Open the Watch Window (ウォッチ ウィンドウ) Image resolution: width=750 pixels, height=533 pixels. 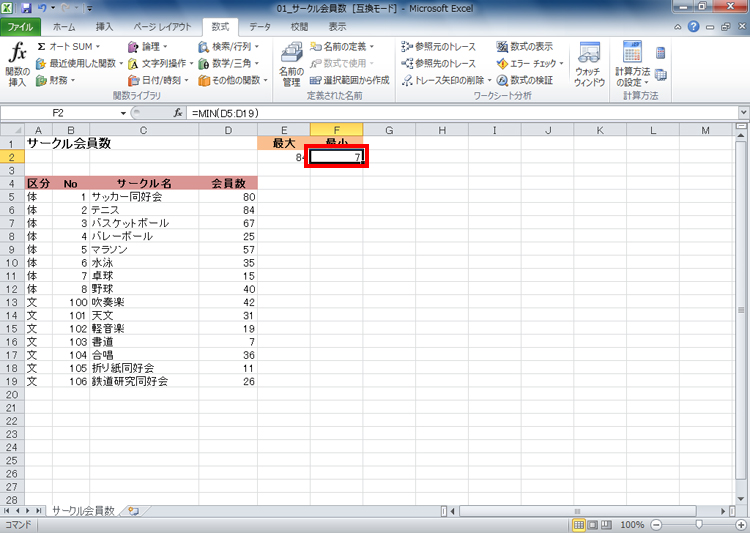click(589, 65)
